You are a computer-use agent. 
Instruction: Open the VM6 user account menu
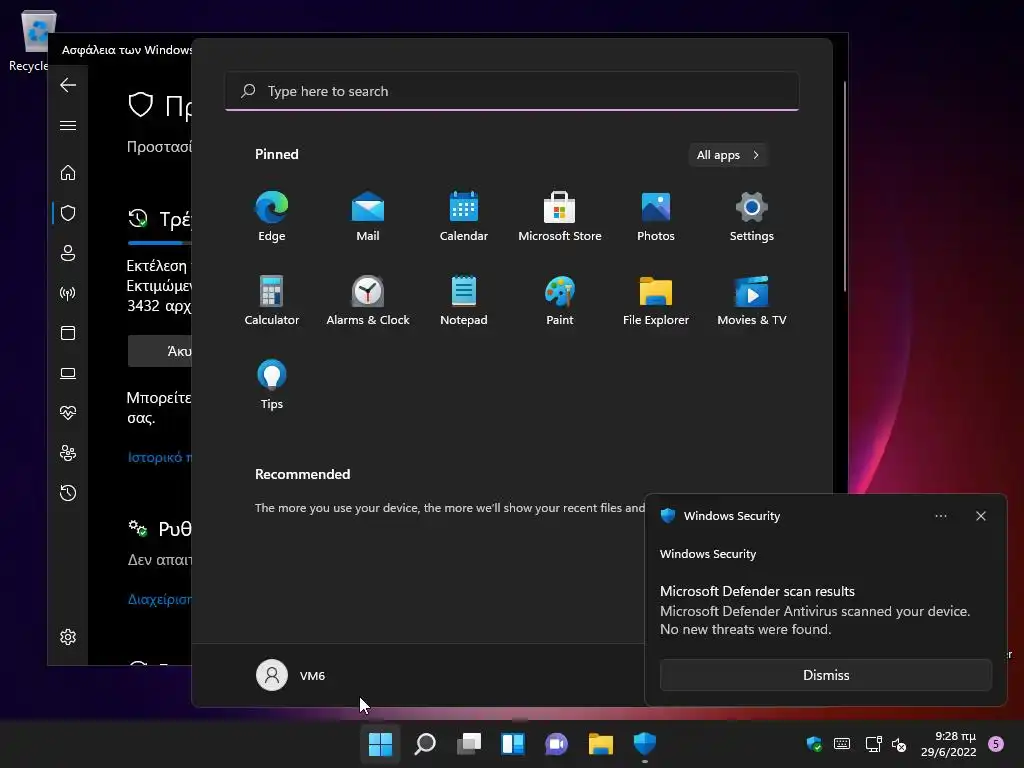(x=291, y=675)
